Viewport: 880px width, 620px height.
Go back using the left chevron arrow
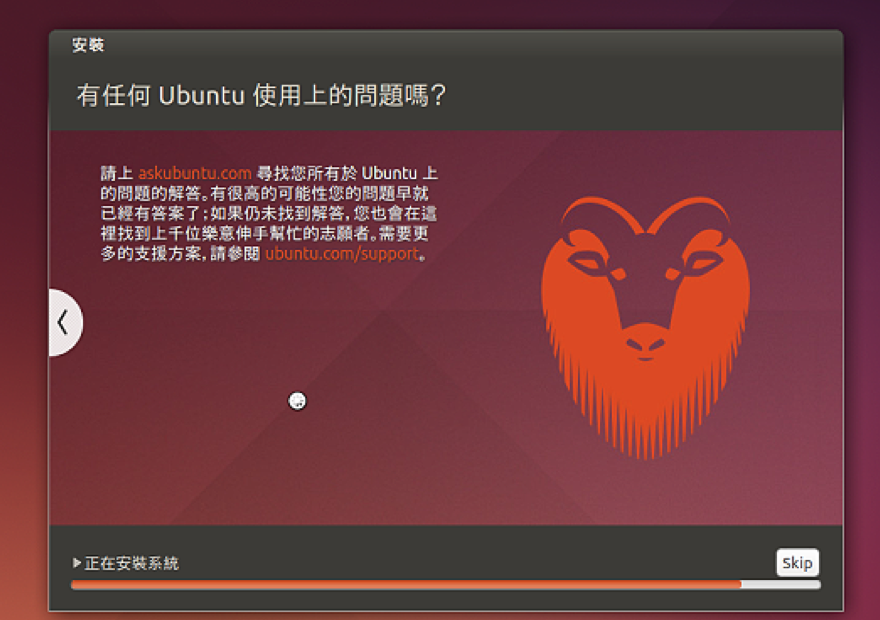pos(65,323)
